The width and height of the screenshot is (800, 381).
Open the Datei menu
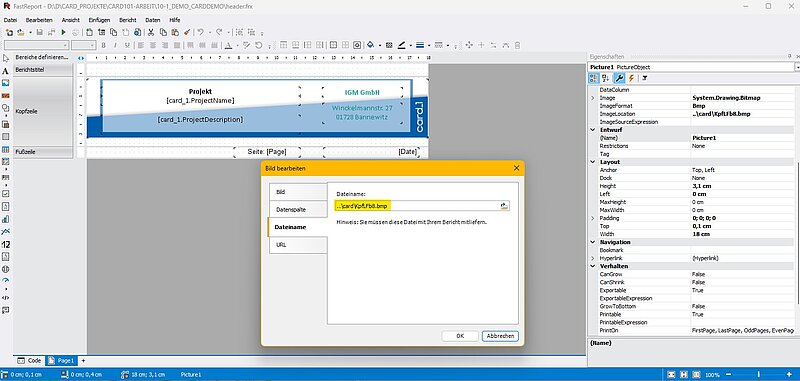[x=10, y=20]
